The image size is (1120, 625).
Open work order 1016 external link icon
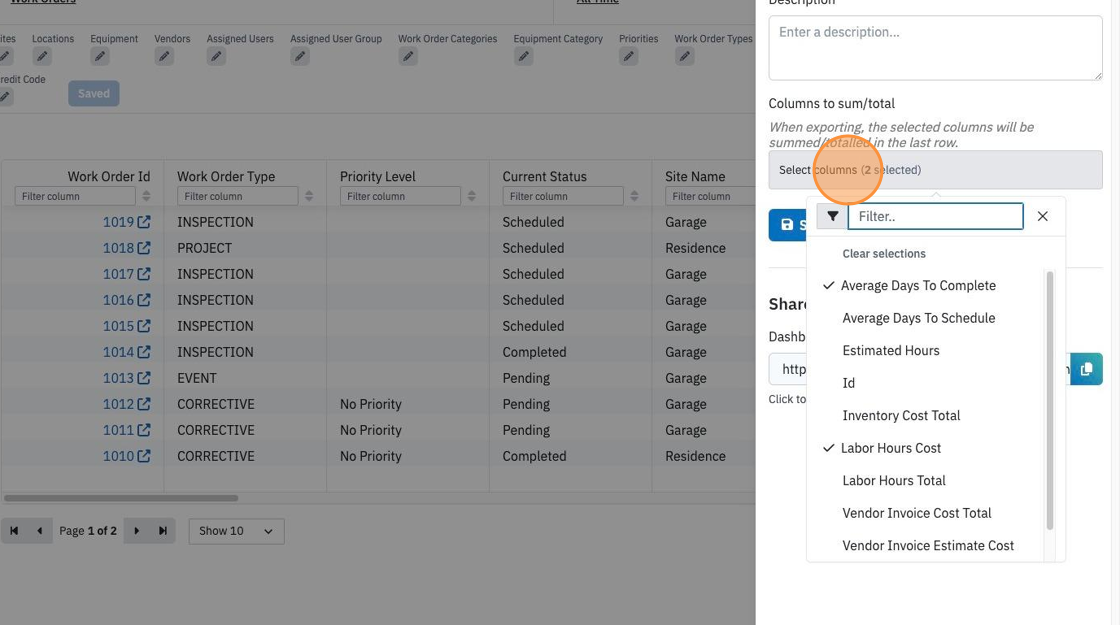(x=144, y=300)
